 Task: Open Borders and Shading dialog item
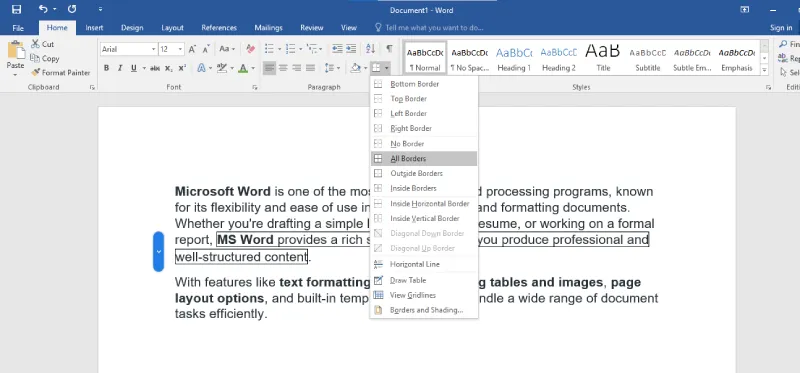click(424, 310)
